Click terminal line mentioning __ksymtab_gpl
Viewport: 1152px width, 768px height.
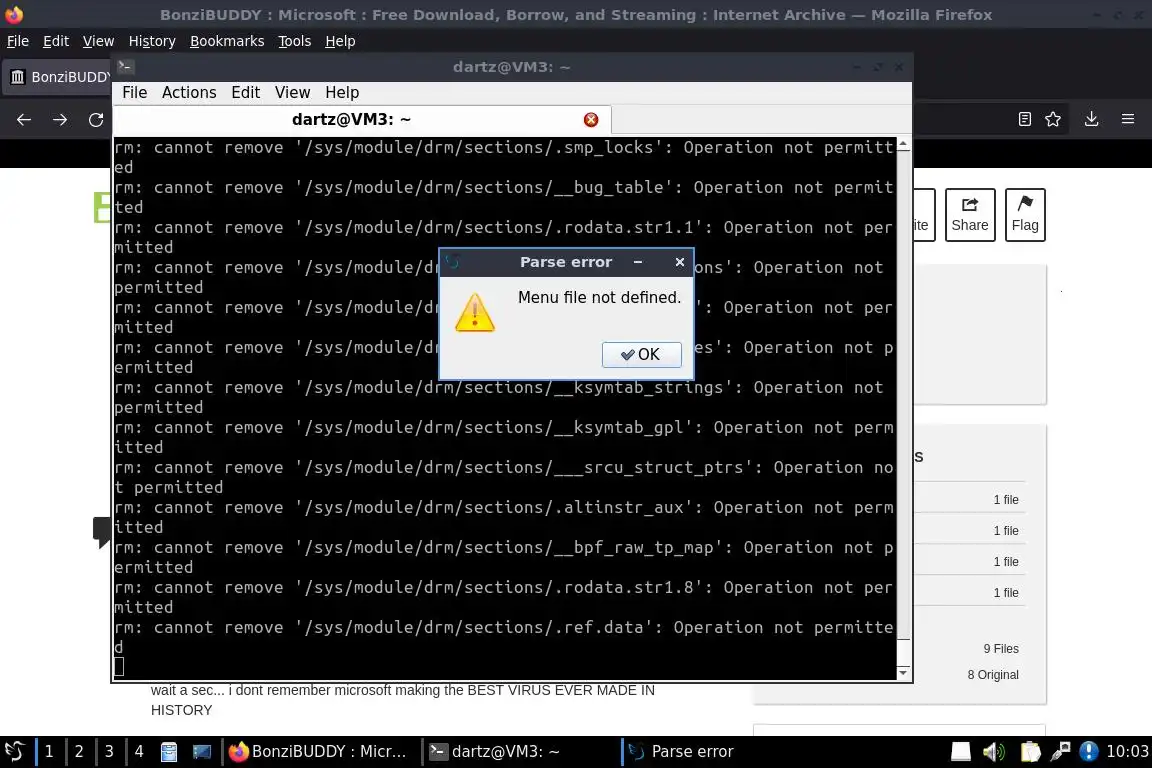point(504,437)
